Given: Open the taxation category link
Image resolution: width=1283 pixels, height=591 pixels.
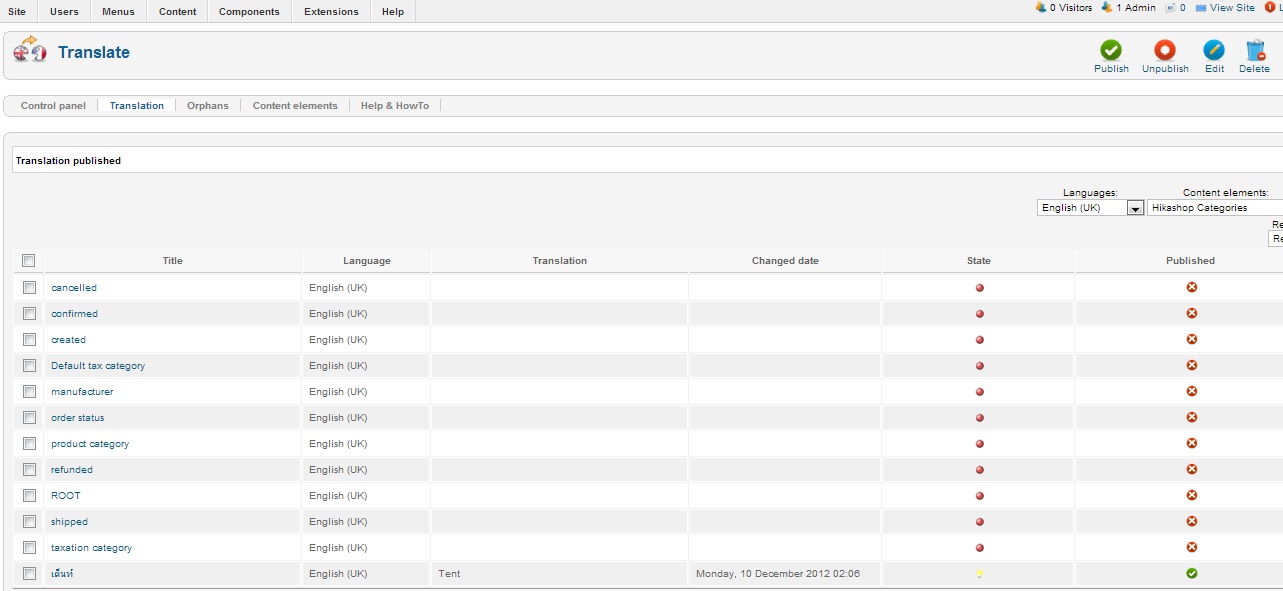Looking at the screenshot, I should point(91,548).
